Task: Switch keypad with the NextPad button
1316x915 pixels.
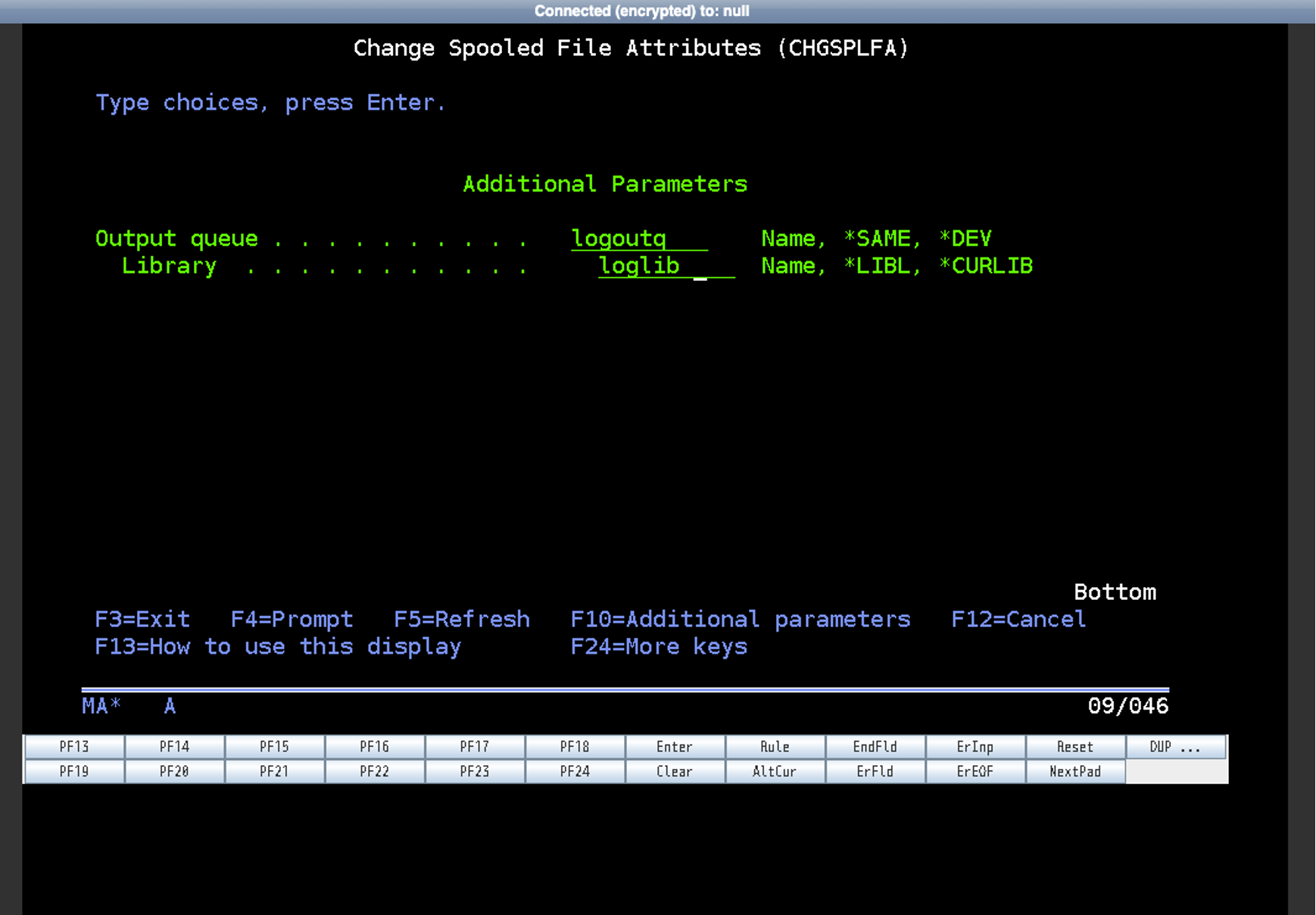Action: (1075, 772)
